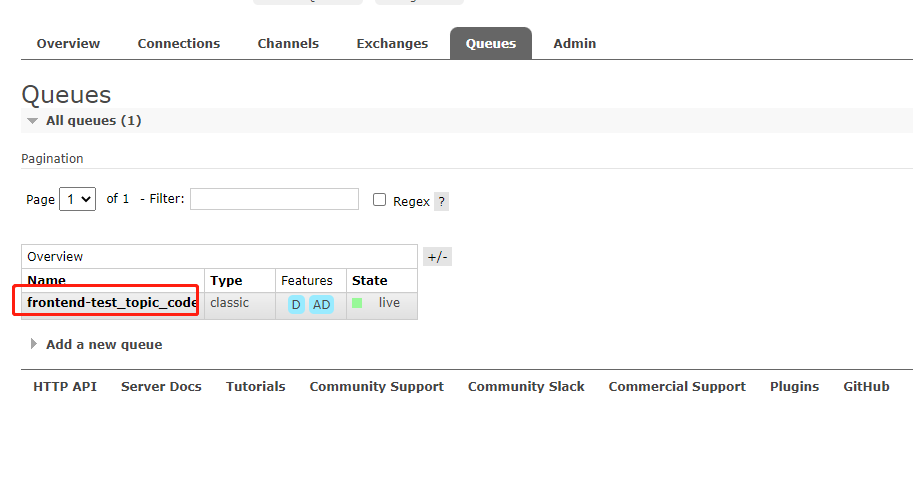The height and width of the screenshot is (487, 913).
Task: Go to the Channels tab
Action: (x=288, y=44)
